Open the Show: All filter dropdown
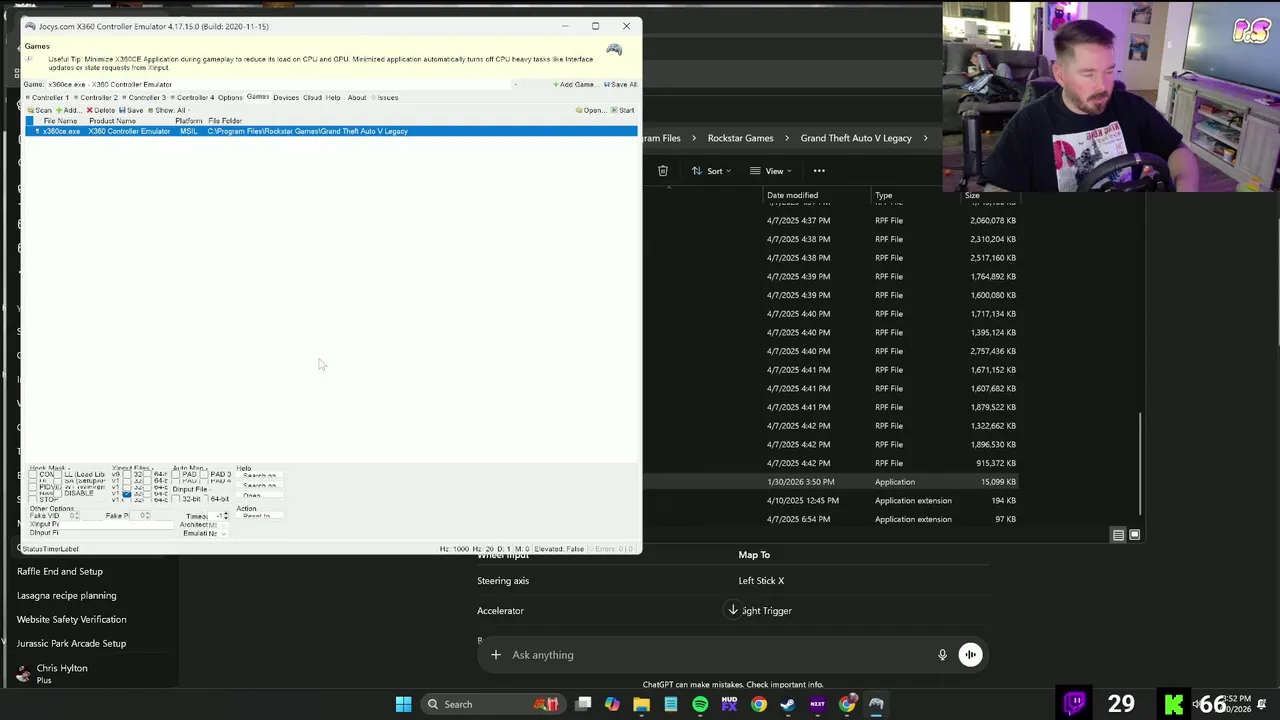Viewport: 1280px width, 720px height. click(169, 110)
